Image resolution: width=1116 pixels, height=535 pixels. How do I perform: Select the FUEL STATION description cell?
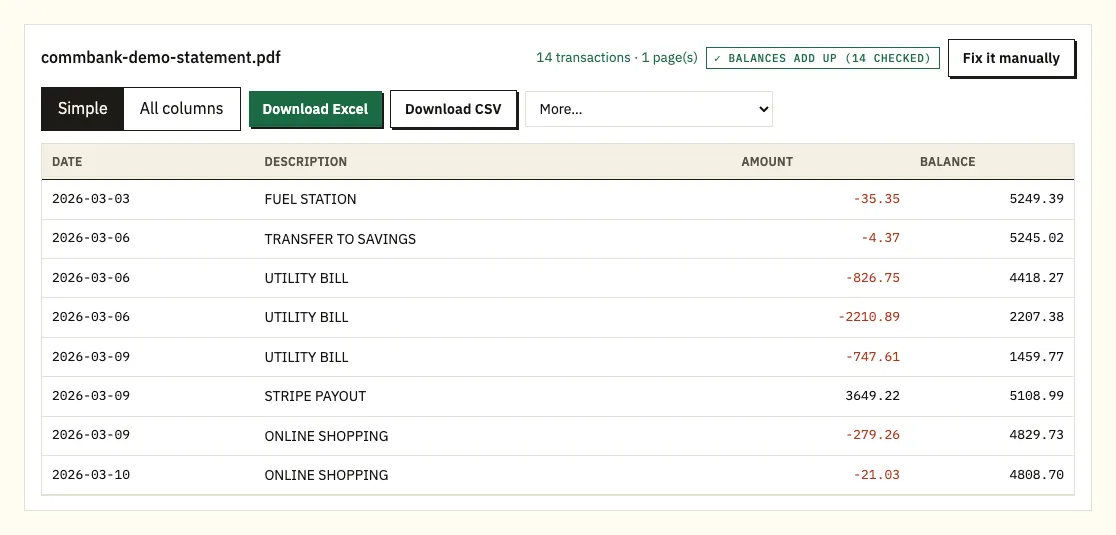pyautogui.click(x=310, y=199)
